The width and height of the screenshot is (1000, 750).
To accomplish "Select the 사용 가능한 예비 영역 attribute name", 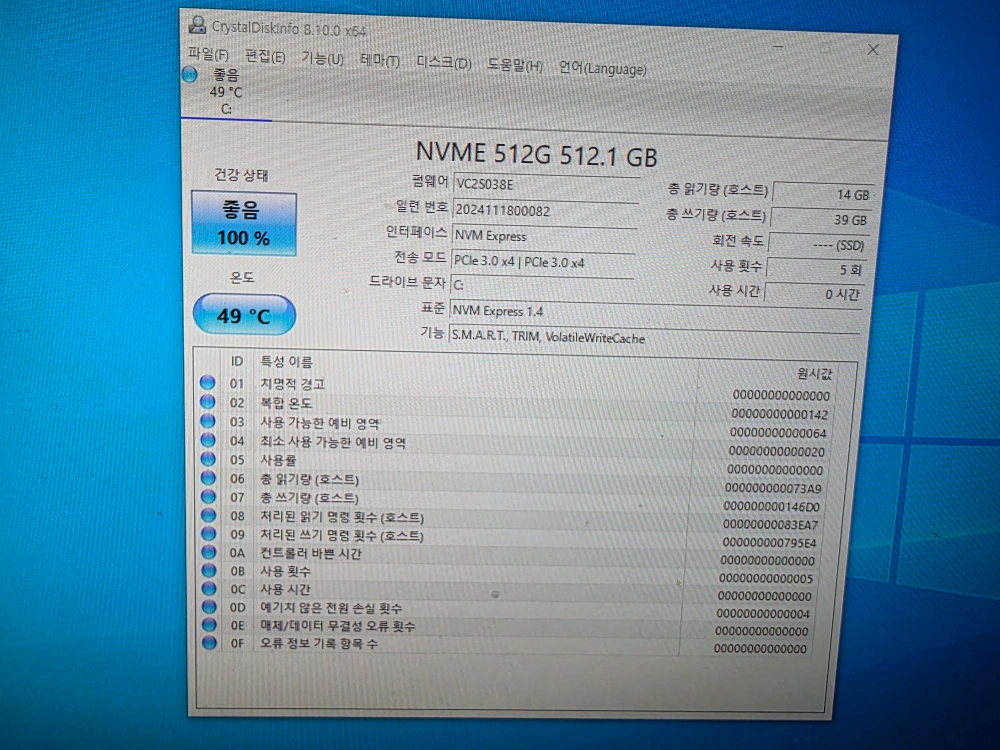I will (320, 423).
